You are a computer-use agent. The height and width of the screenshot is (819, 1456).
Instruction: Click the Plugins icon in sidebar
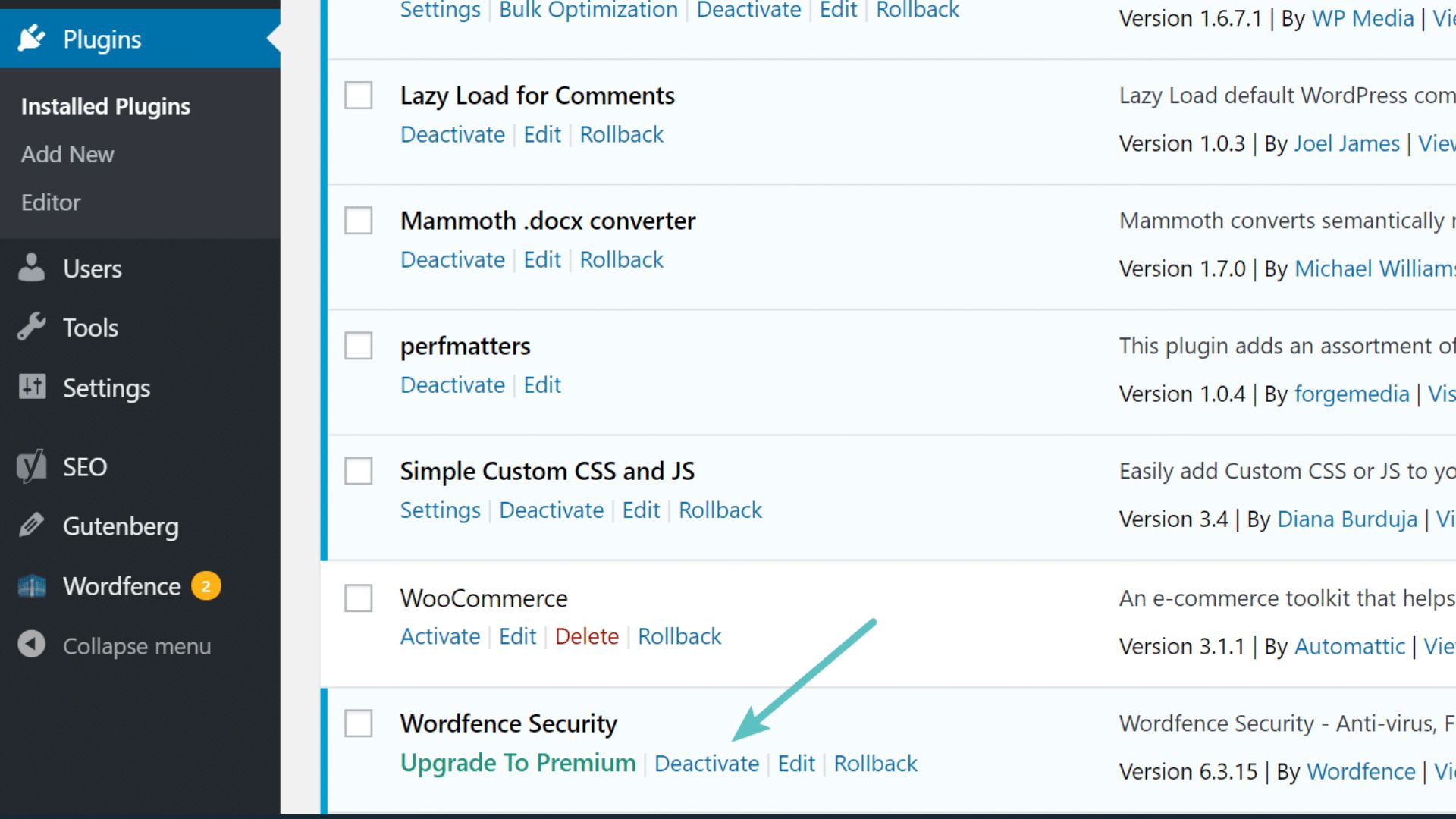(x=30, y=38)
